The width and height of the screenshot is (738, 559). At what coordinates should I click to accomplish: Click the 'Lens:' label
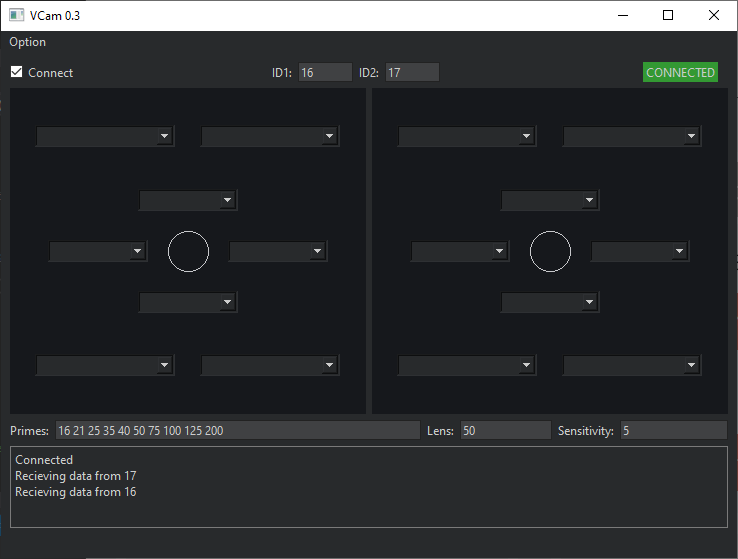440,431
